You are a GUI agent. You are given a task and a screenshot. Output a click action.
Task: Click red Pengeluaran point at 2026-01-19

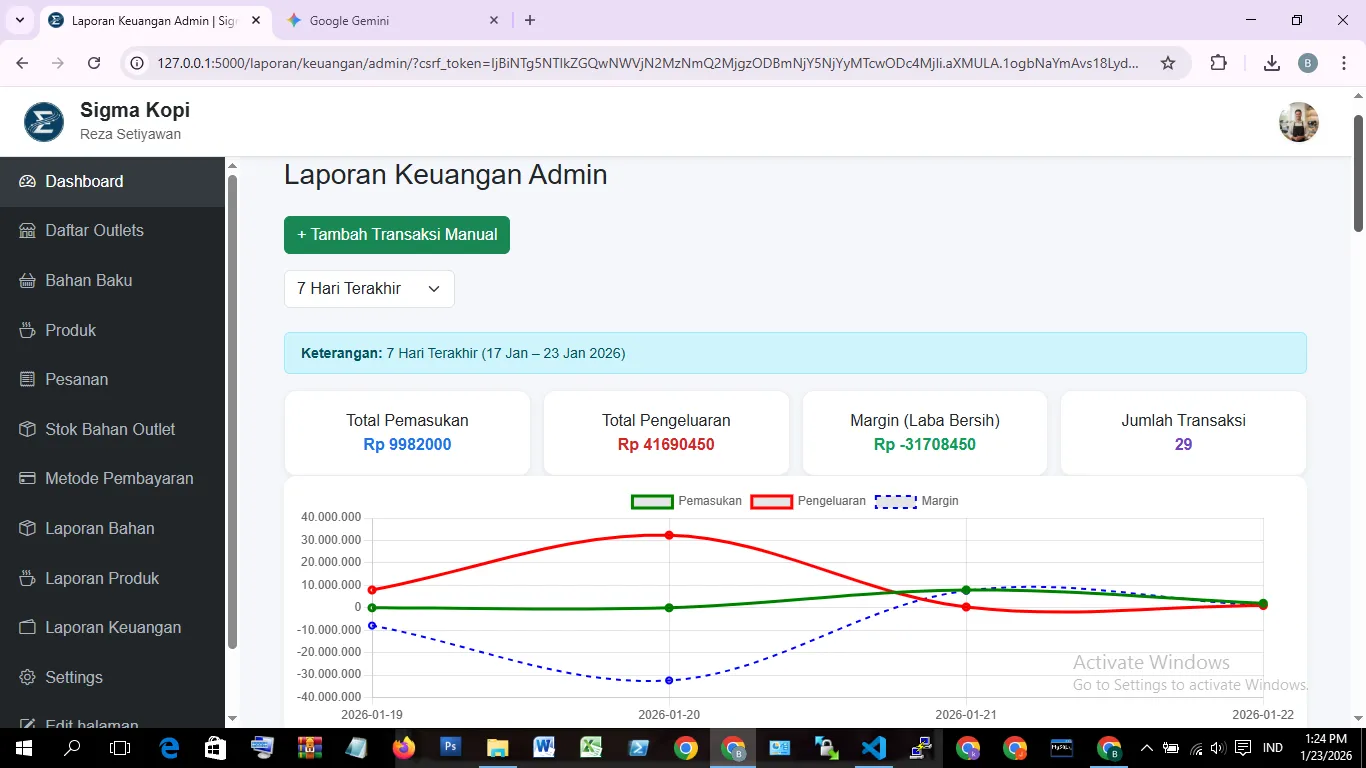point(372,590)
